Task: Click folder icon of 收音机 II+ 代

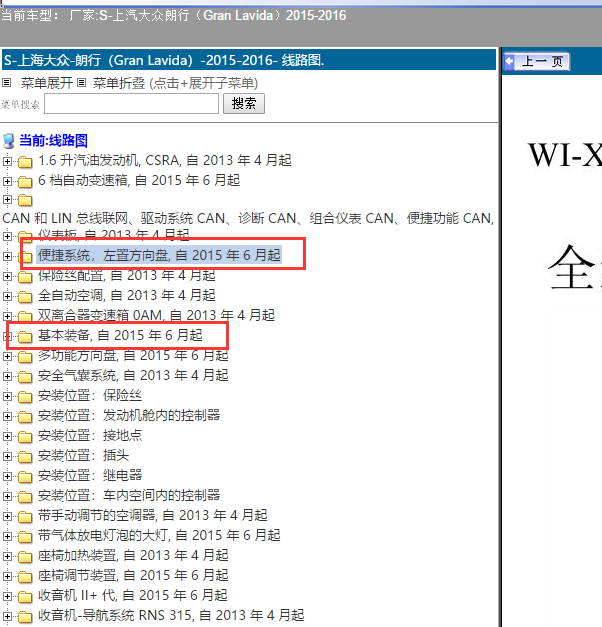Action: 25,597
